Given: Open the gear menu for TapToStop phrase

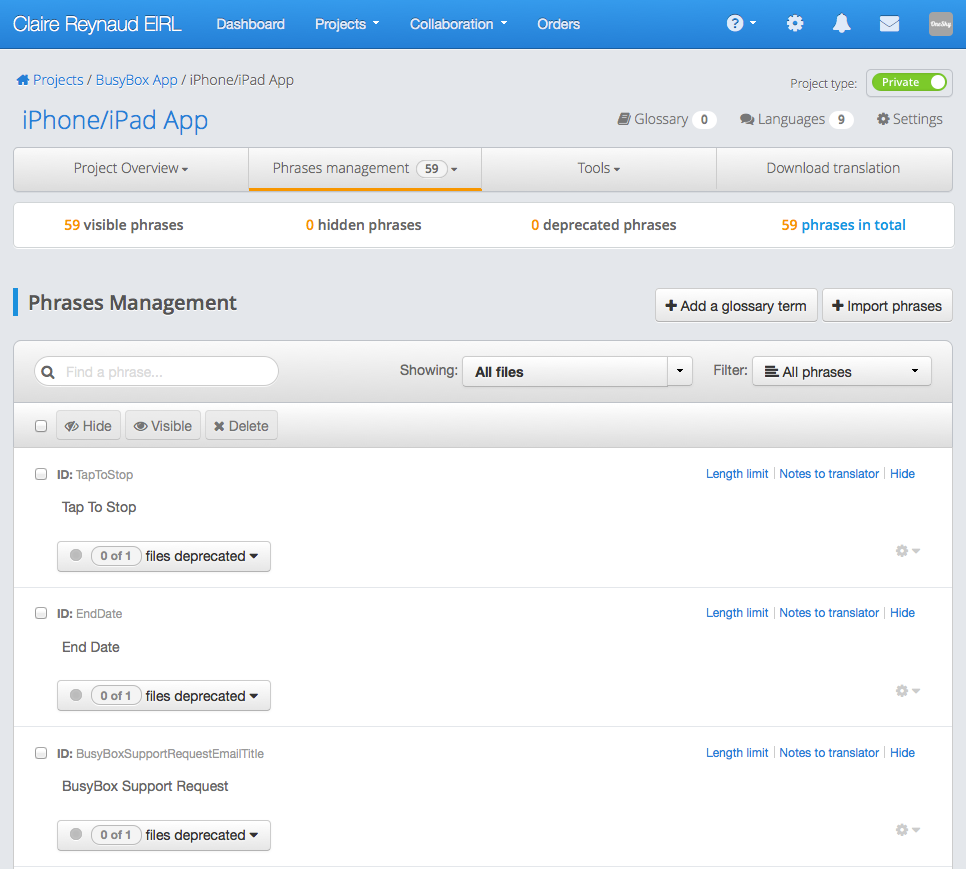Looking at the screenshot, I should click(x=907, y=551).
